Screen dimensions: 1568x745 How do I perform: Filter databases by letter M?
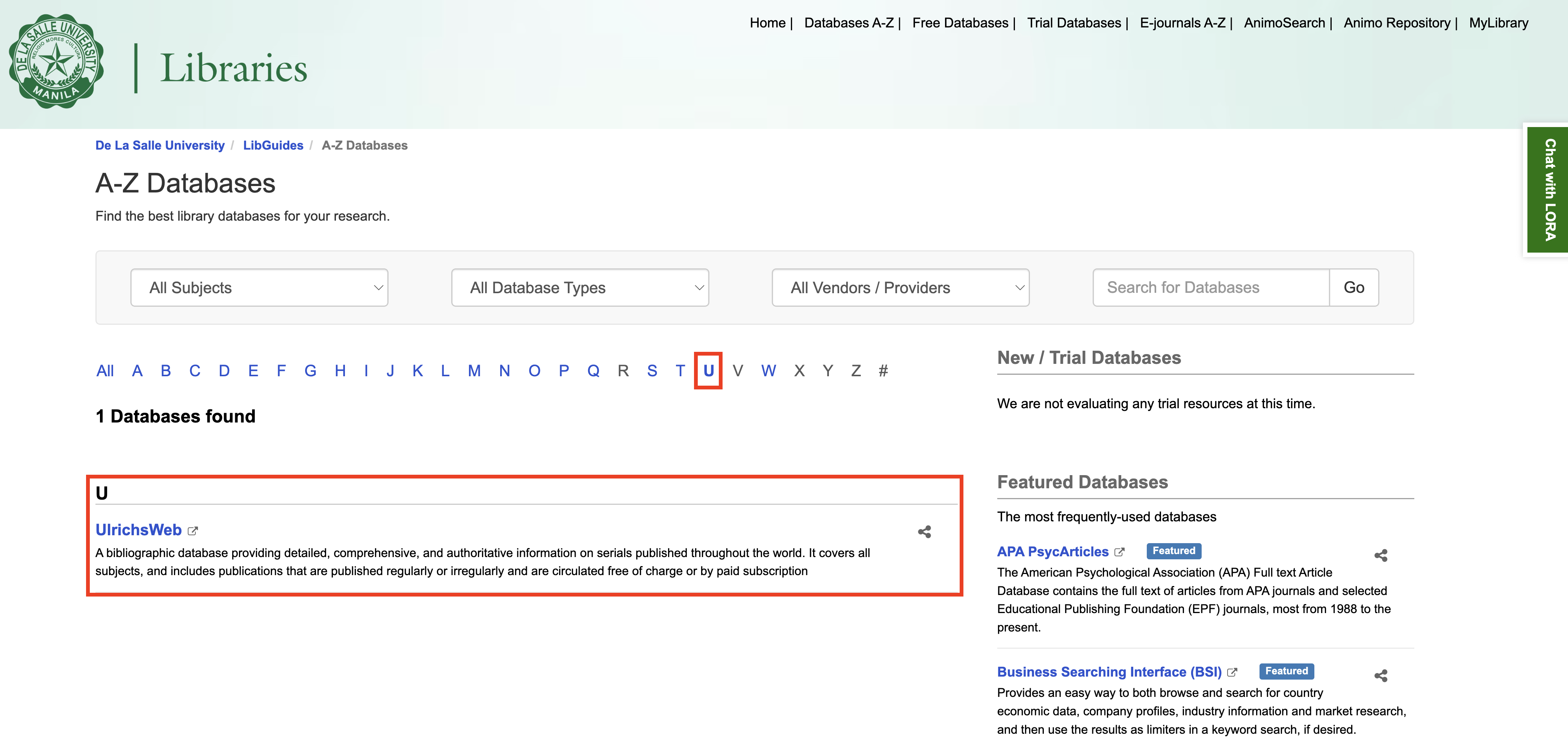(x=474, y=370)
